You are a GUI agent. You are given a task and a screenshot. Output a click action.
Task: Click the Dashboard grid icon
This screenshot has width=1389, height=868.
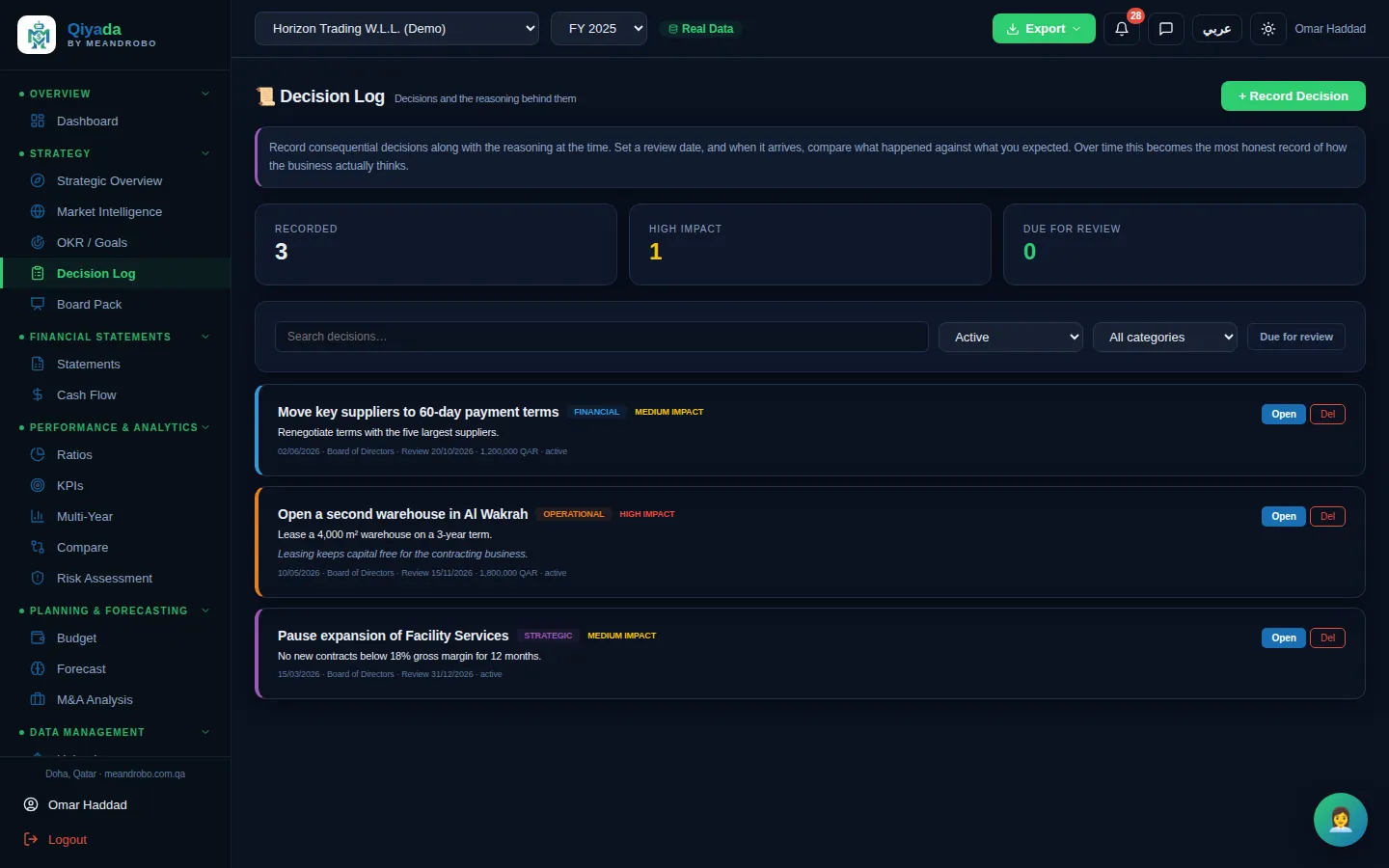point(38,121)
